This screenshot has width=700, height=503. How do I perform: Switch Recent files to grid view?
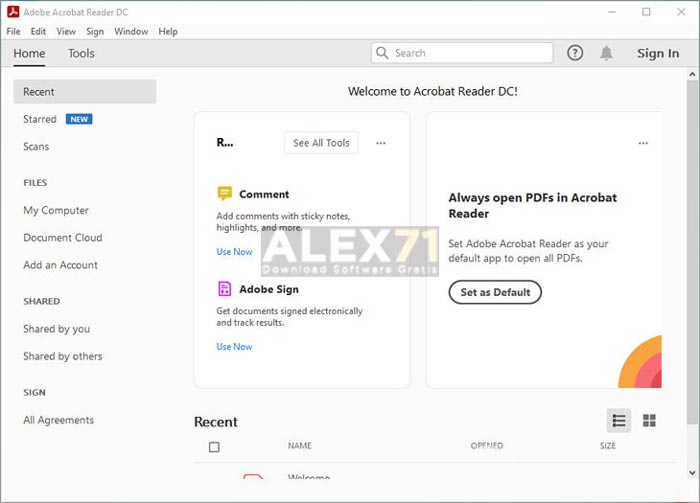click(x=649, y=420)
